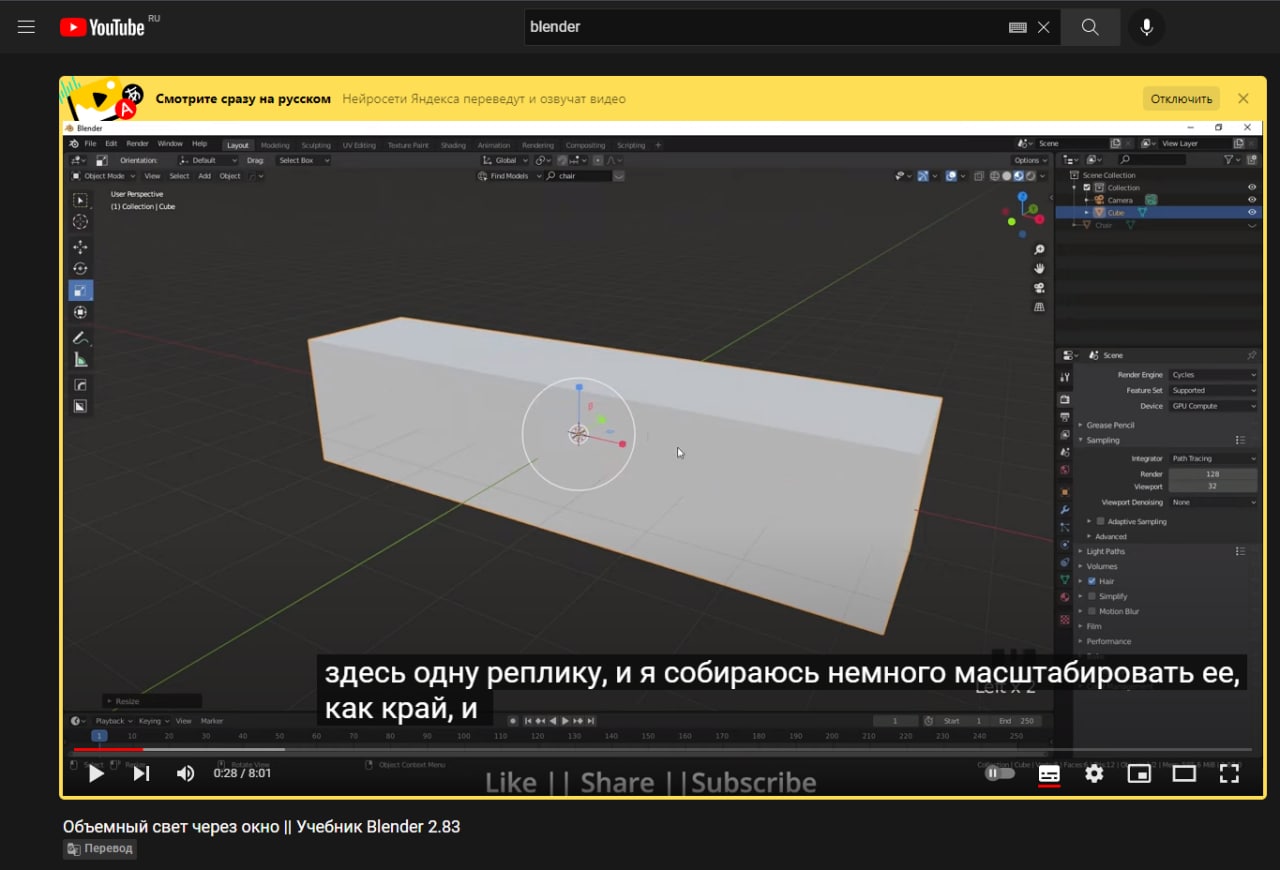Enable the Simplify checkbox

coord(1092,596)
